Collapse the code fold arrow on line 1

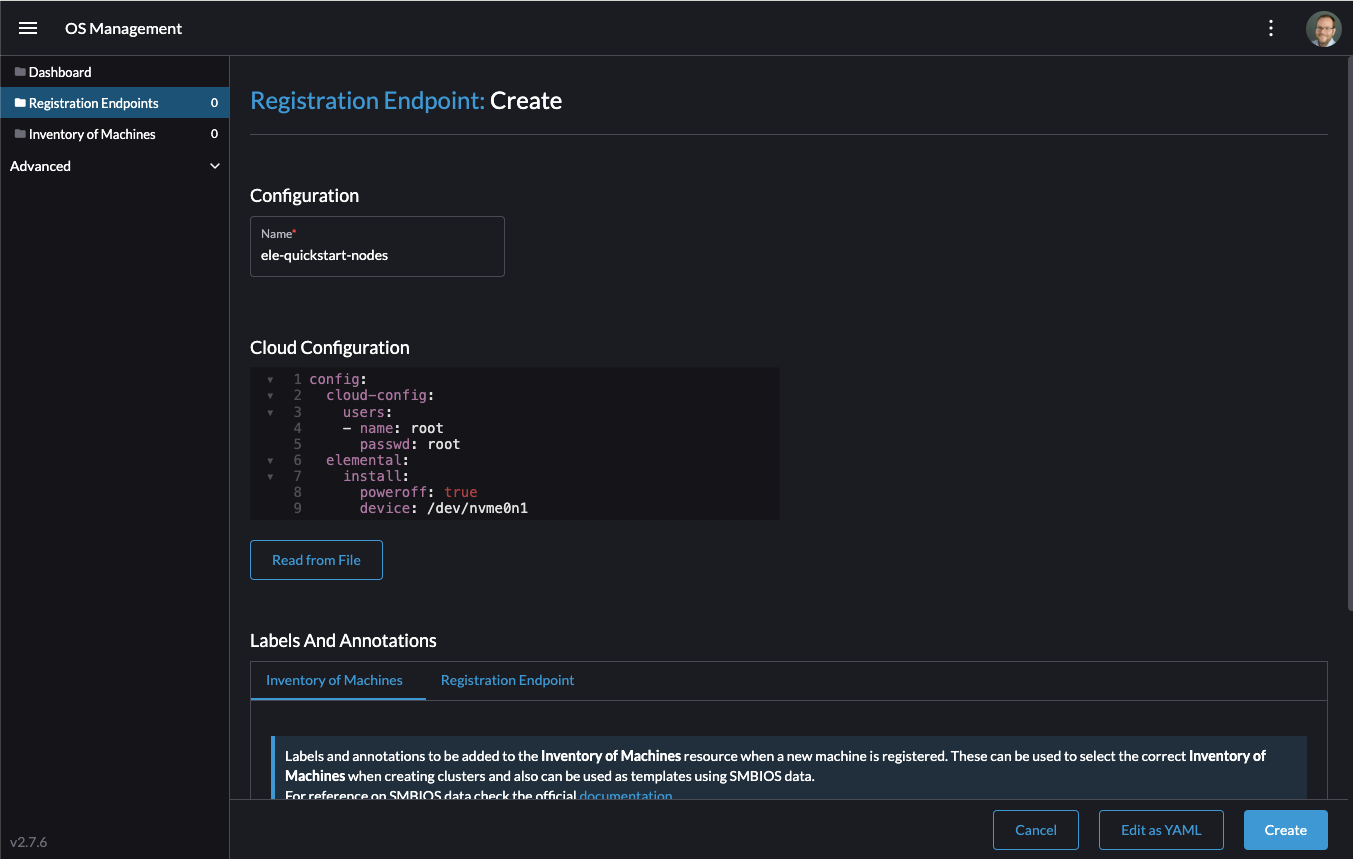coord(270,380)
